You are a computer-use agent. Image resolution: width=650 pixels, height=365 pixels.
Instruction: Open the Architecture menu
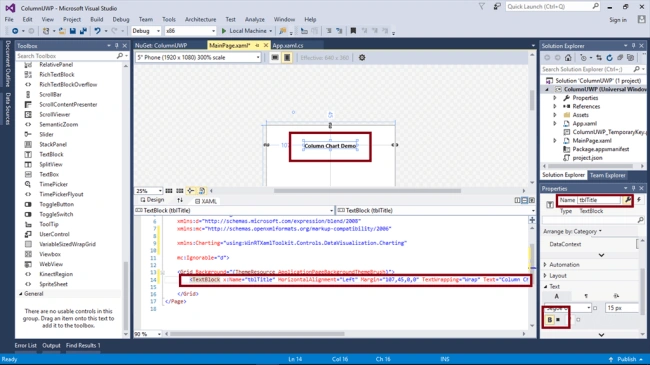[200, 19]
